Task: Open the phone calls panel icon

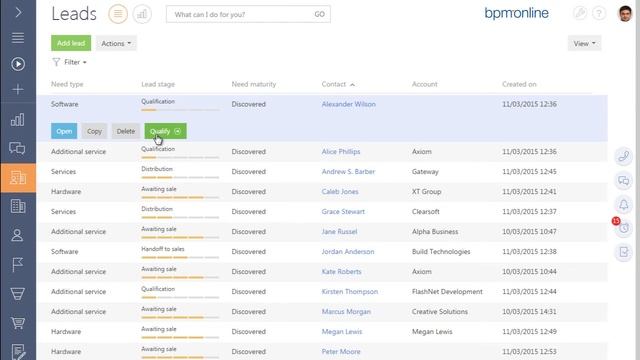Action: (623, 156)
